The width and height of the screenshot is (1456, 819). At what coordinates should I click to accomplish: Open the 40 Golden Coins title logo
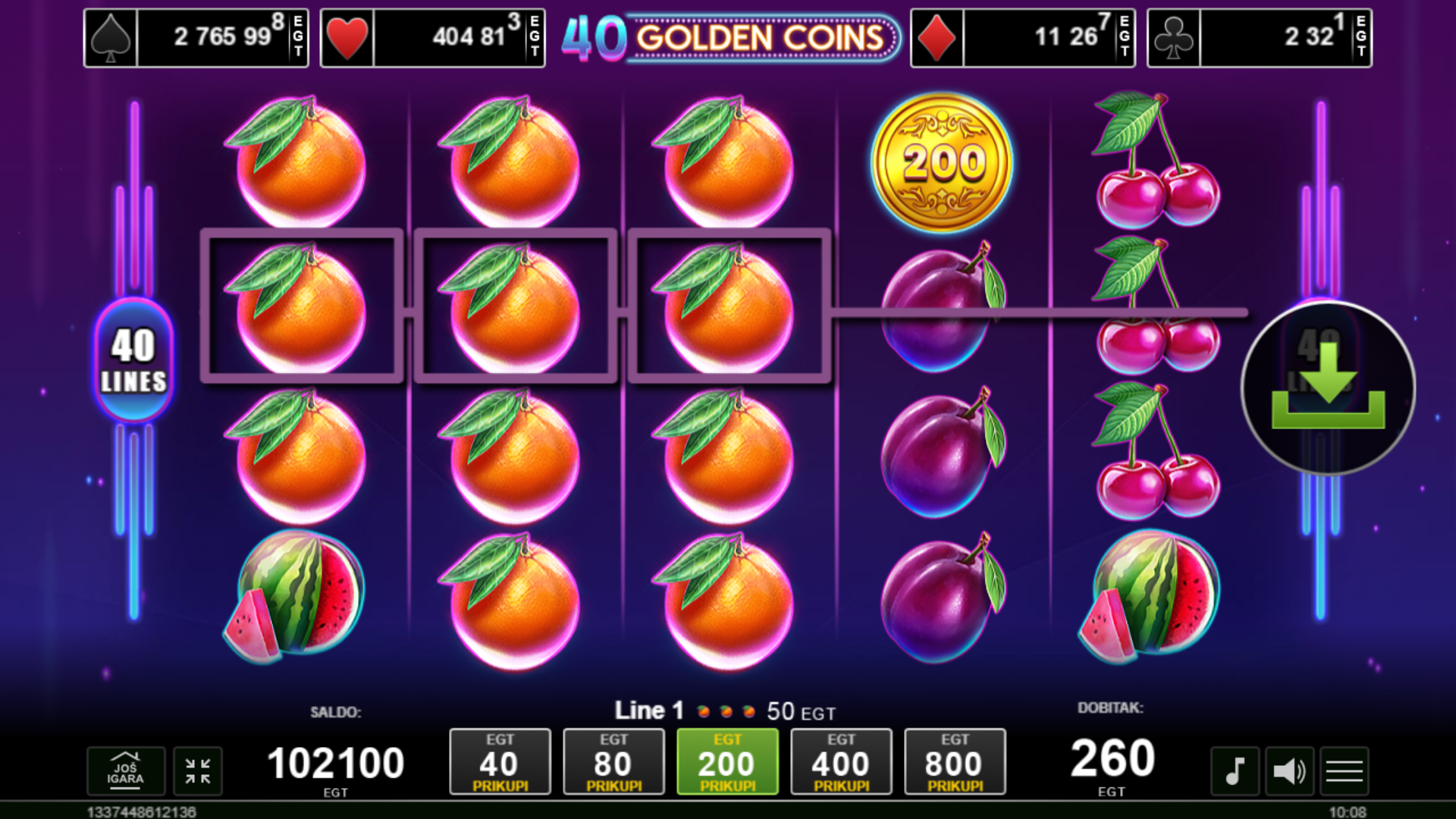click(x=730, y=38)
